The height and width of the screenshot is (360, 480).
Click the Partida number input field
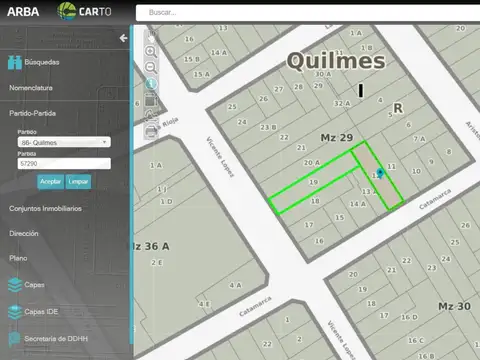tap(64, 164)
